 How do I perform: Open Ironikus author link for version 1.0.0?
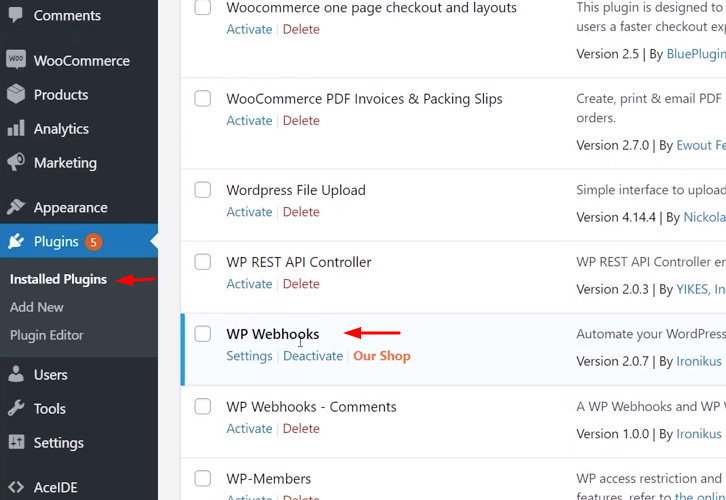[x=699, y=434]
